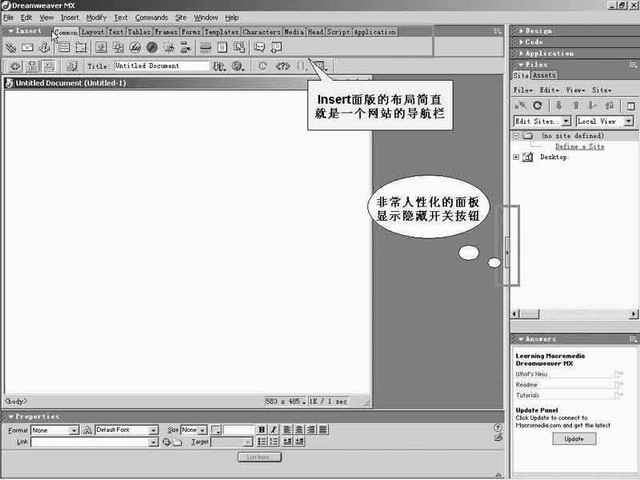Select the Draw Layer tool

81,48
